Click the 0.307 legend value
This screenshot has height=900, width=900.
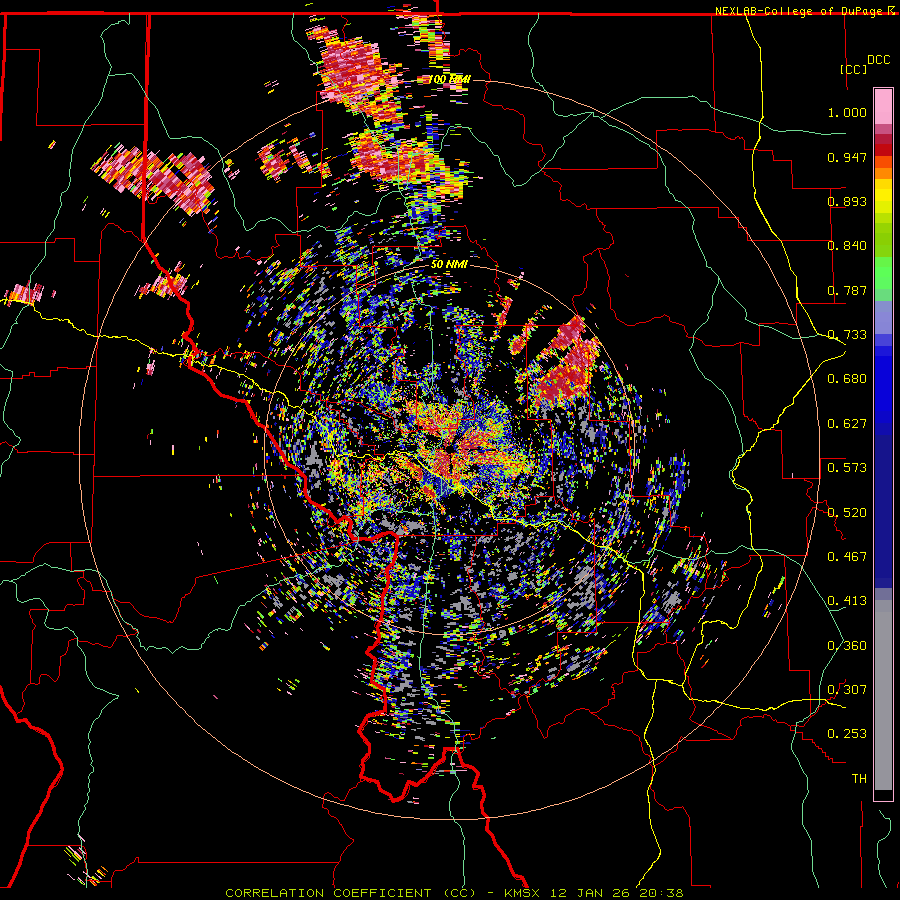point(847,689)
